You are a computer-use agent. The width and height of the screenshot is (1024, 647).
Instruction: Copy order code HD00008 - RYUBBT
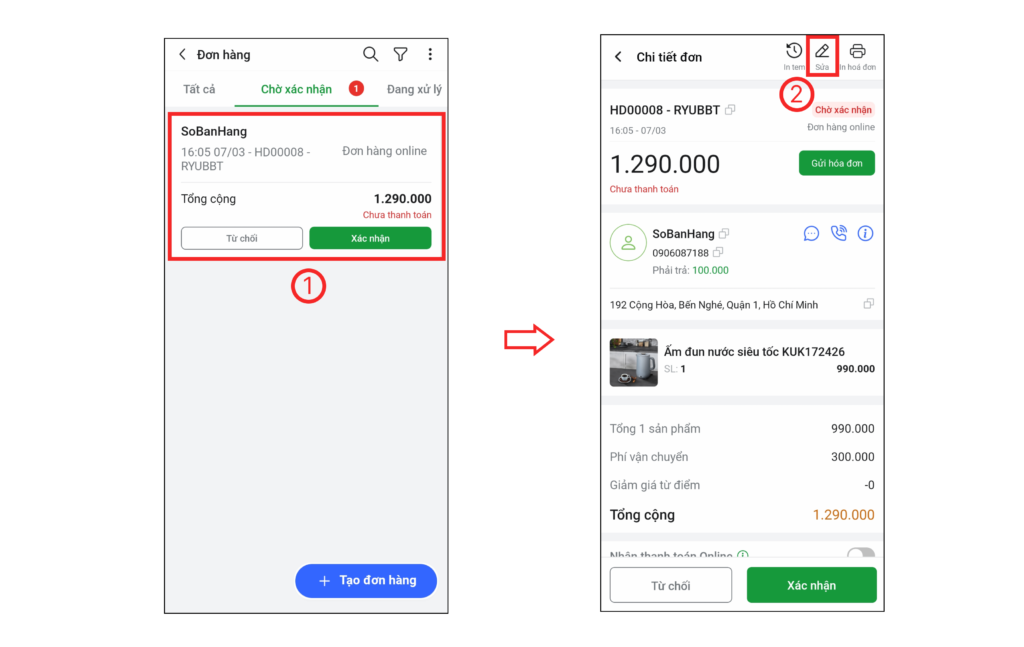[x=730, y=110]
